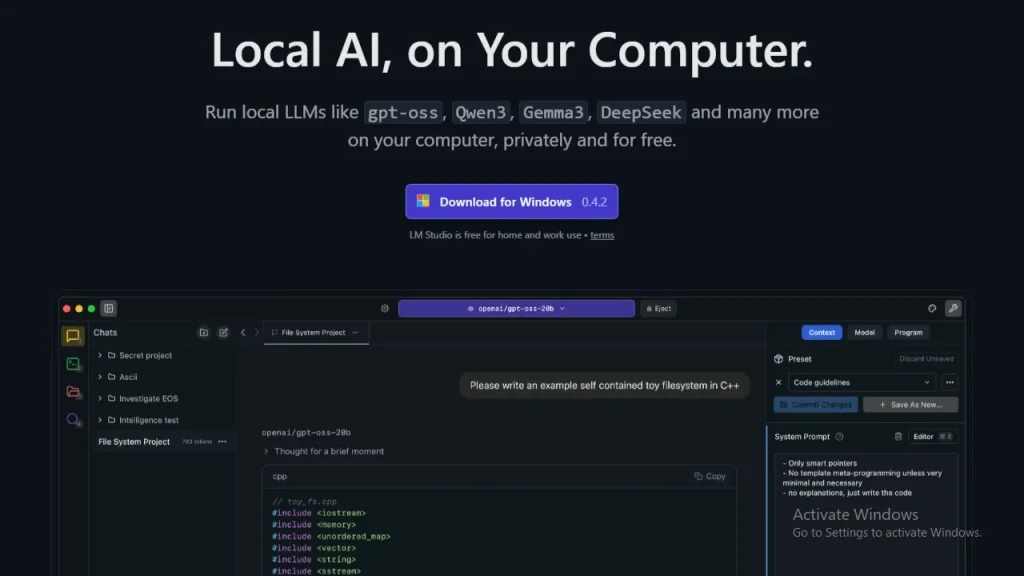This screenshot has width=1024, height=576.
Task: Click the System Prompt help icon
Action: tap(839, 436)
